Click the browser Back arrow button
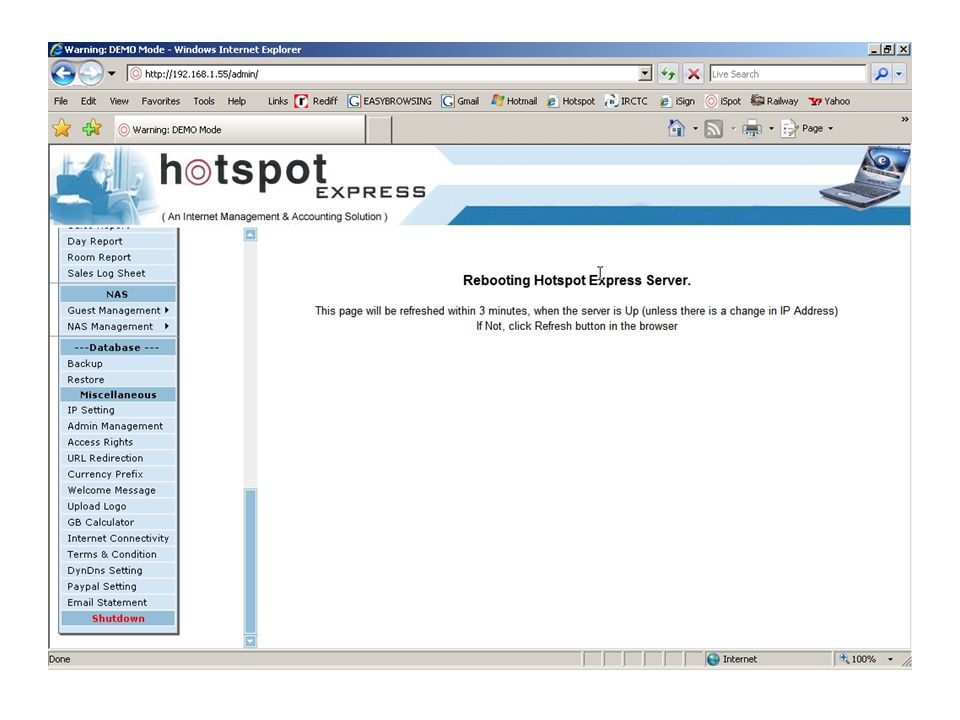This screenshot has width=960, height=720. (x=63, y=74)
